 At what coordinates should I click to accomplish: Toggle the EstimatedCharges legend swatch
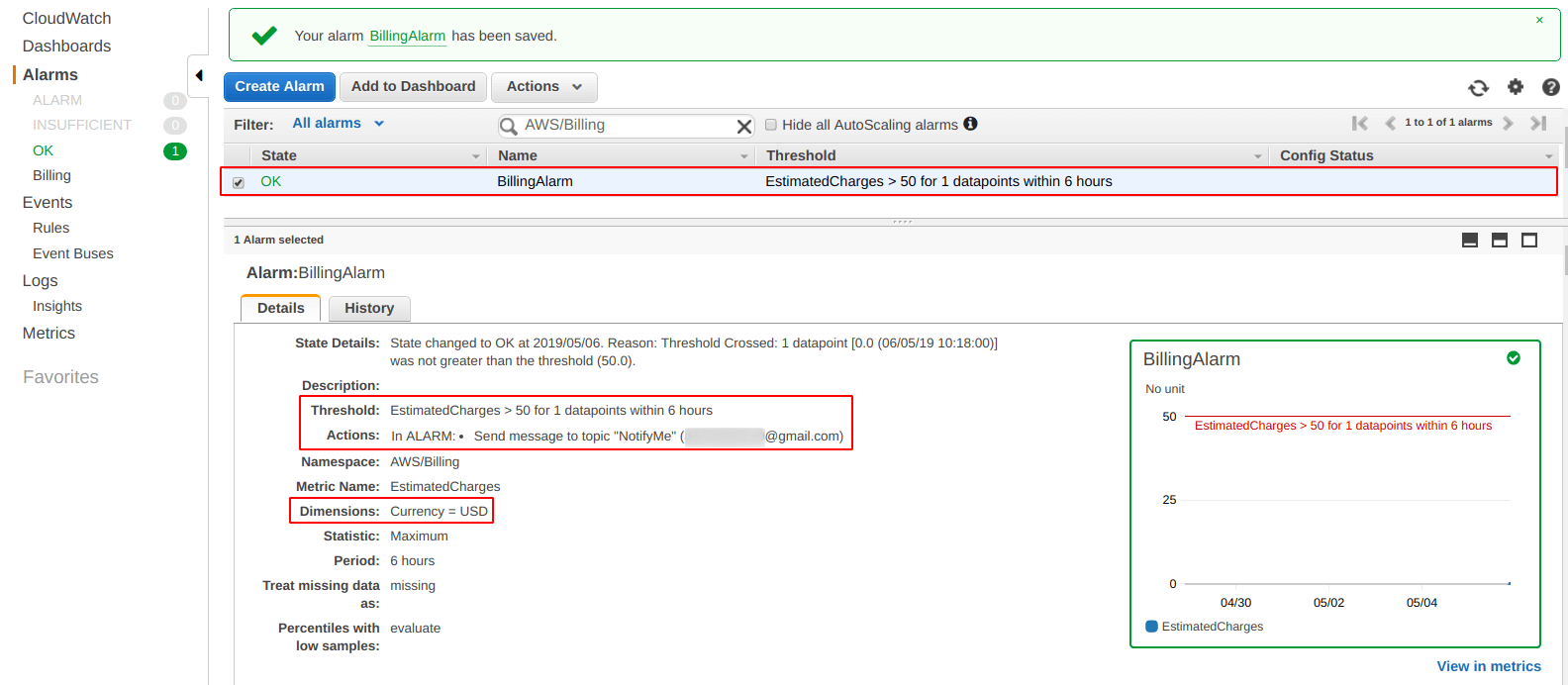click(x=1151, y=627)
